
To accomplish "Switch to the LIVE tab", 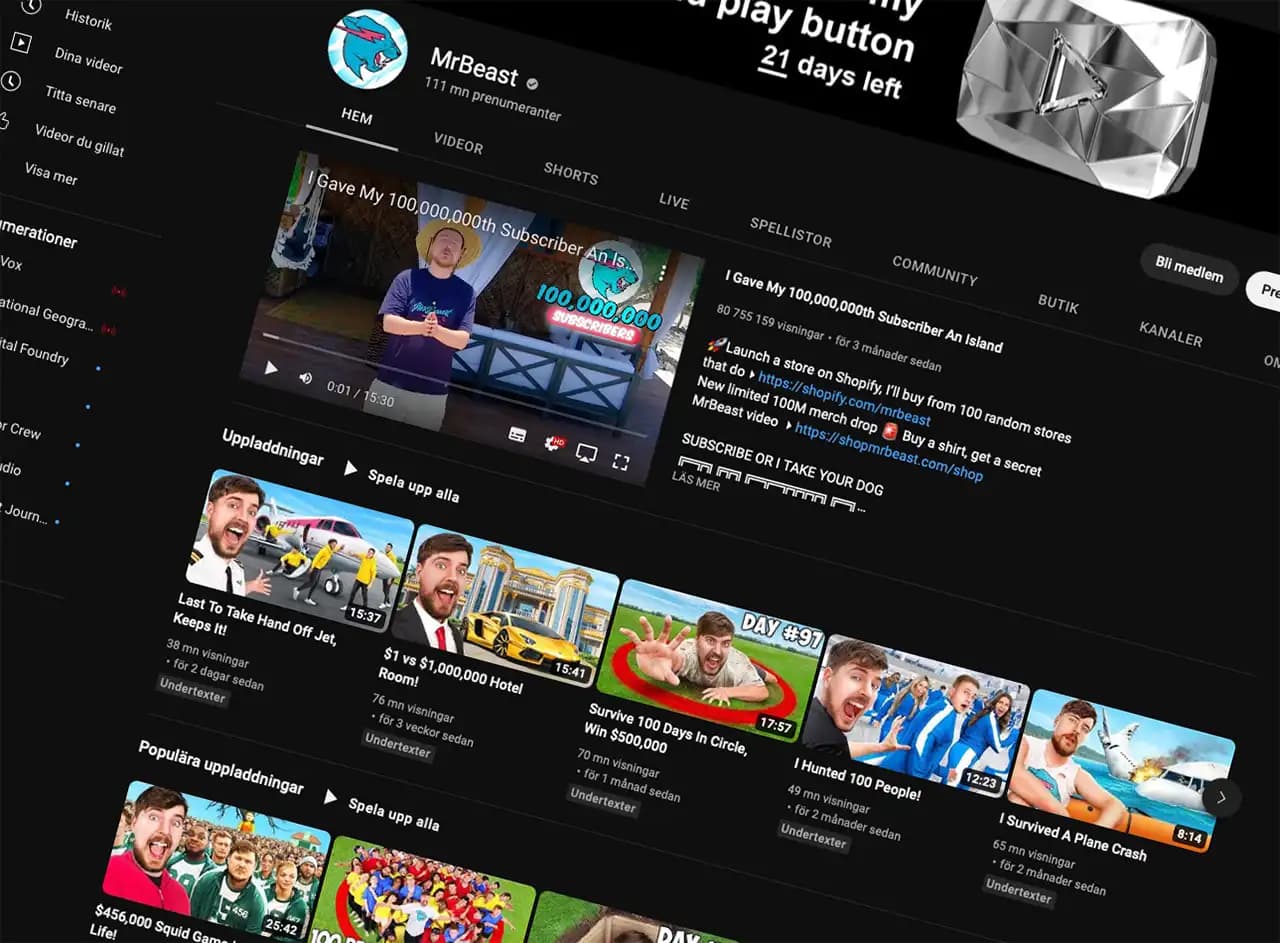I will pos(674,201).
